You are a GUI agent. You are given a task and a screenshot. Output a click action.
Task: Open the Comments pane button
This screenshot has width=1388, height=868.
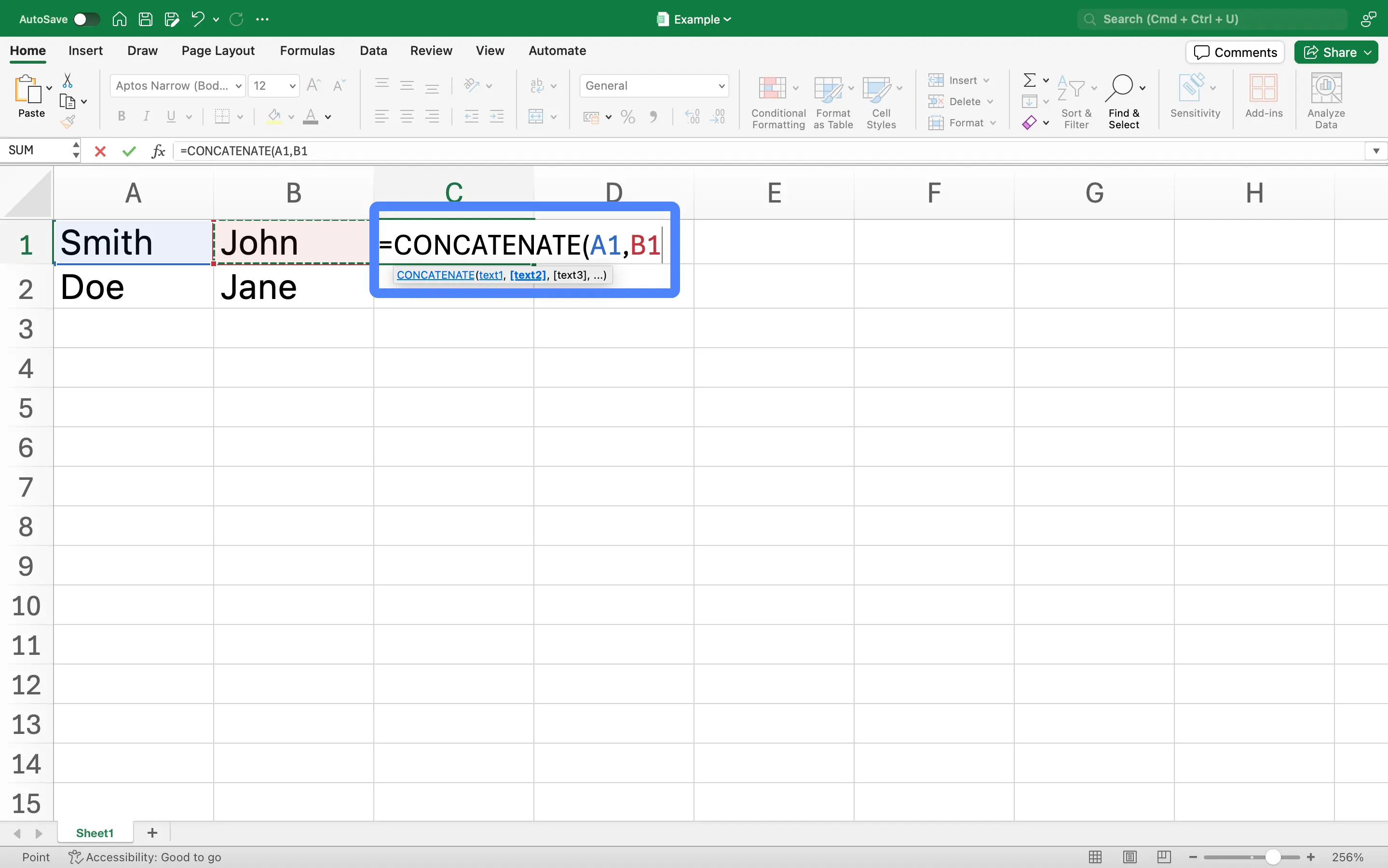[1235, 52]
